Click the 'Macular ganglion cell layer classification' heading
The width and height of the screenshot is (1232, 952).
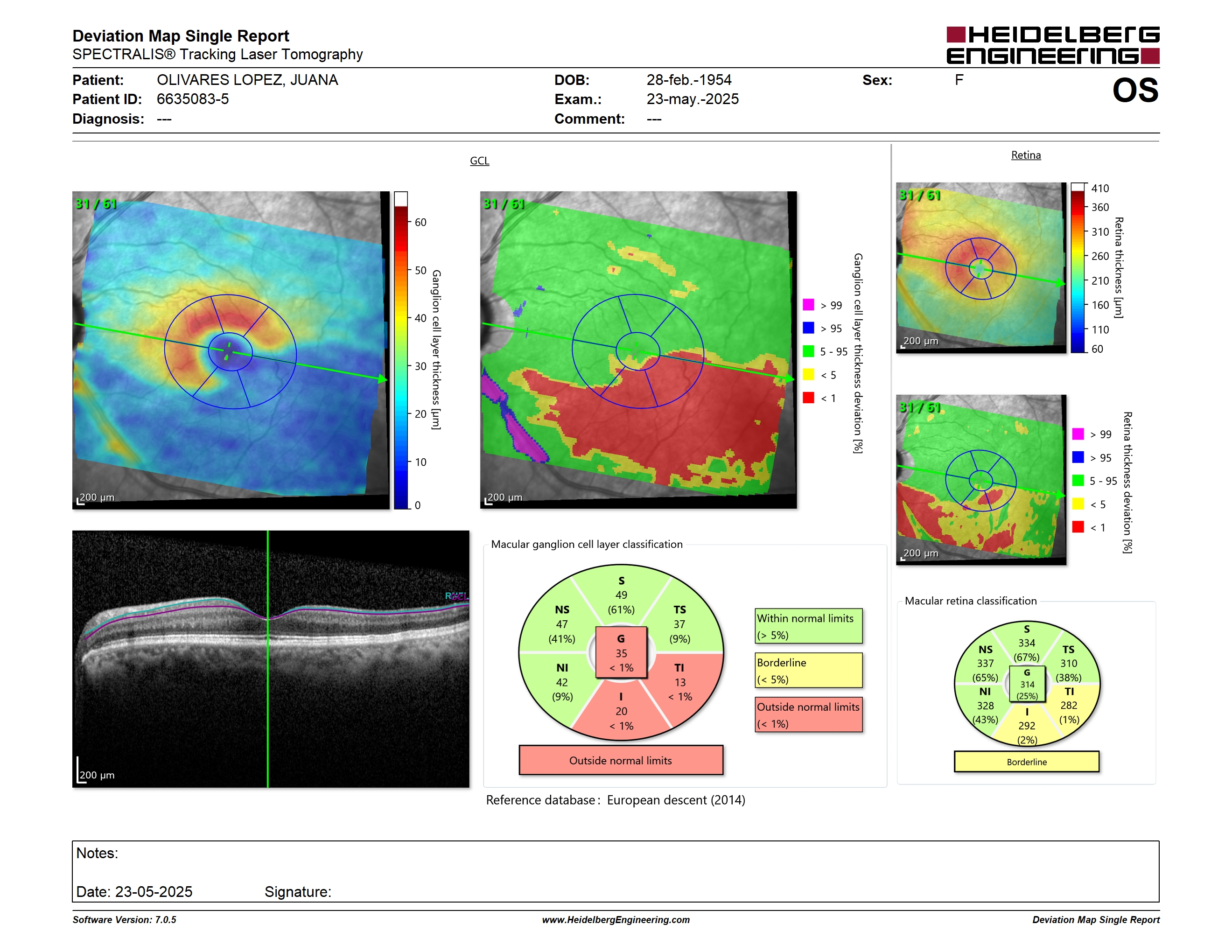point(587,544)
